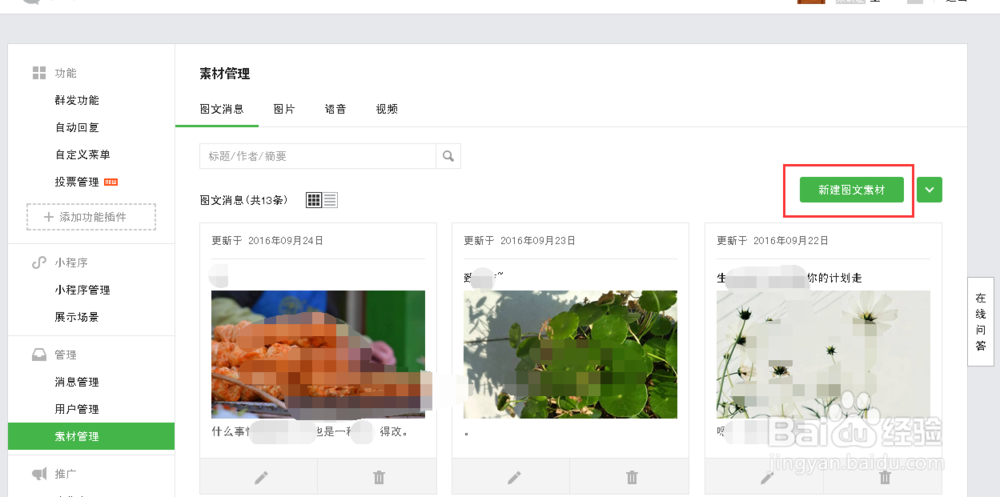Click the user avatar in top bar

pyautogui.click(x=811, y=2)
